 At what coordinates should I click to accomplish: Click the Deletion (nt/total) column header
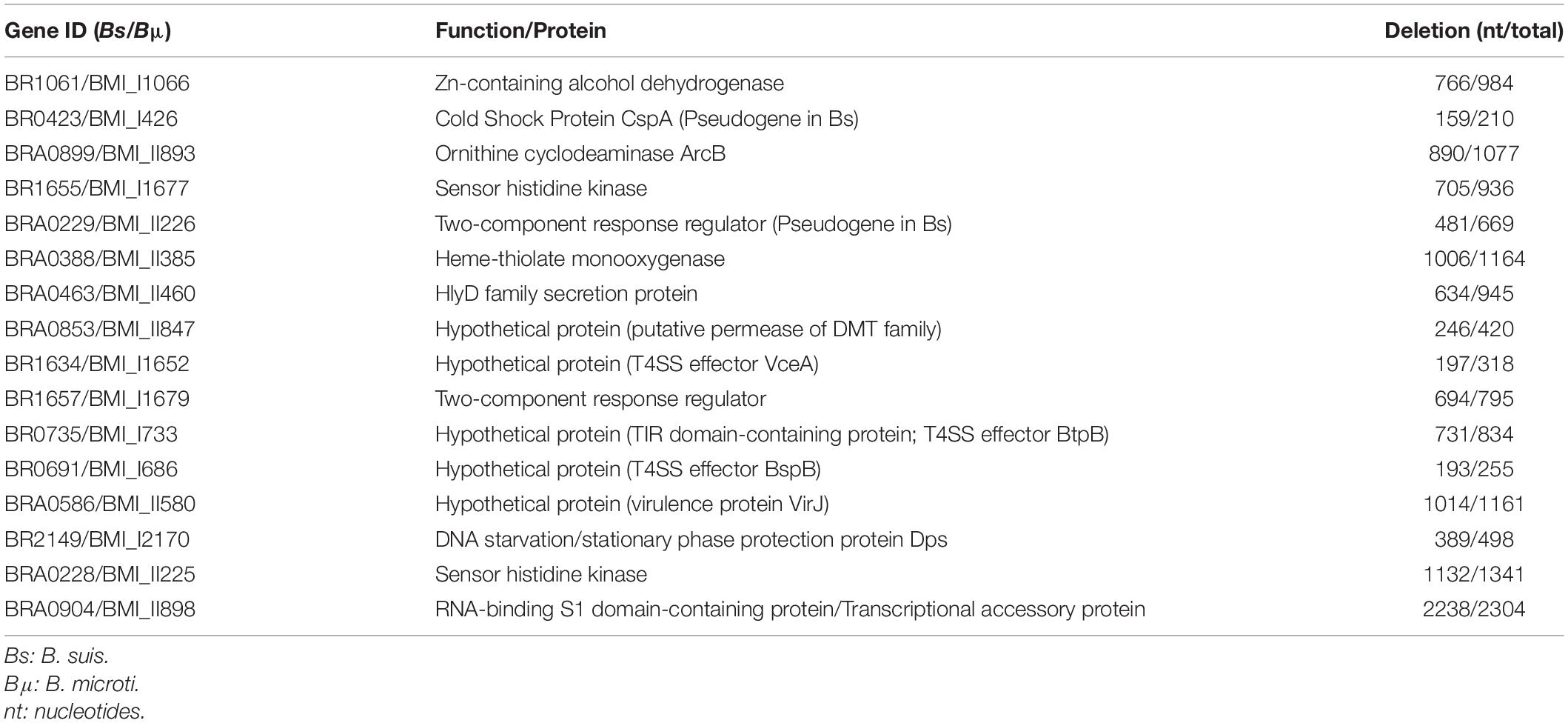(x=1473, y=30)
